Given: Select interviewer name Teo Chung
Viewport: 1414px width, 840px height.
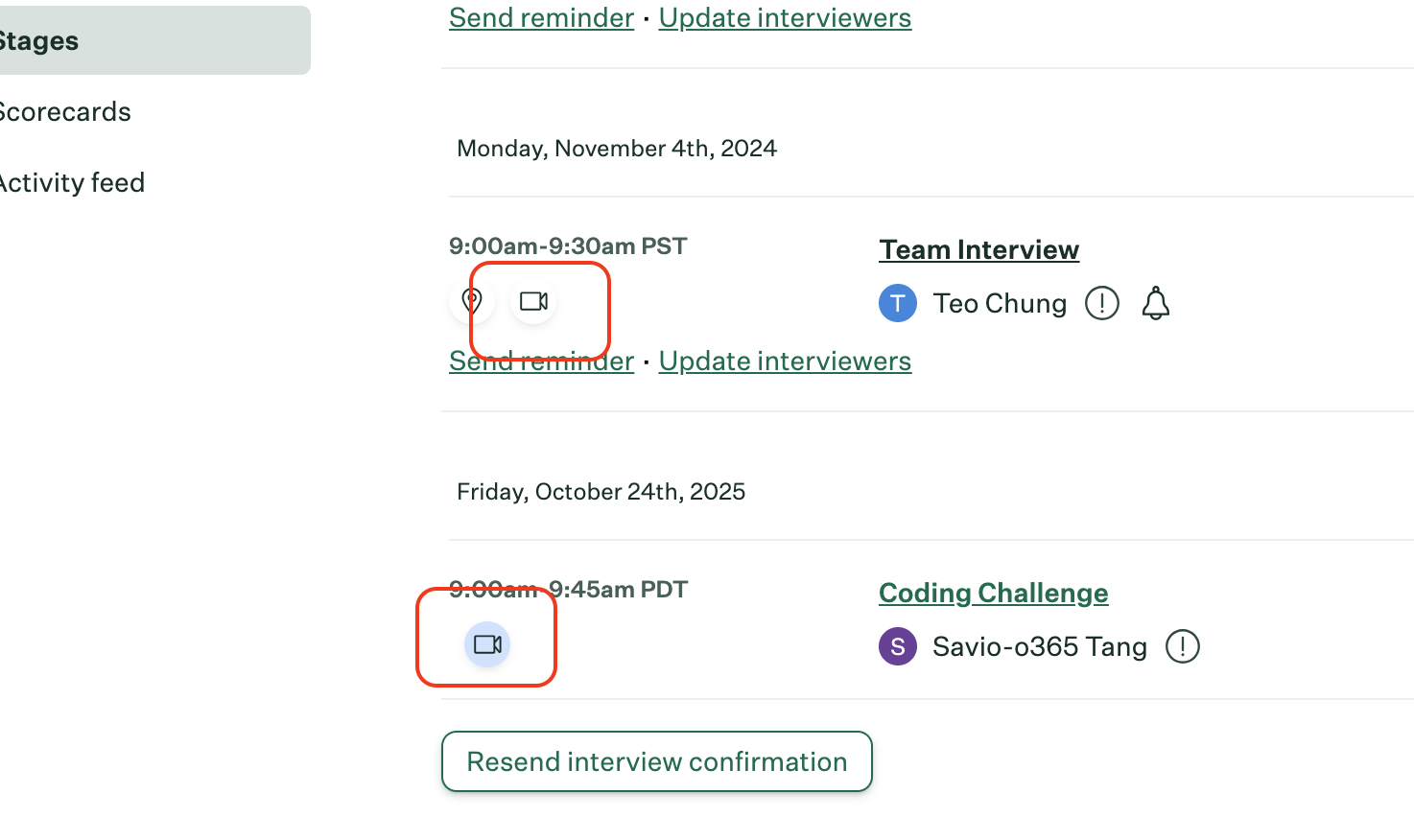Looking at the screenshot, I should coord(1000,303).
